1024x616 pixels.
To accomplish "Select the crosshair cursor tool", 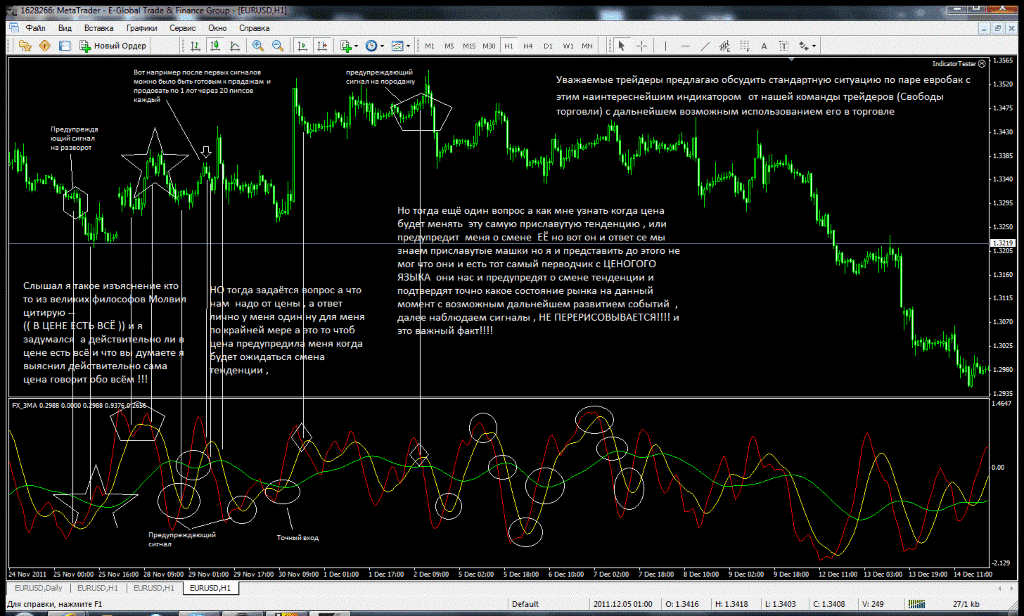I will pyautogui.click(x=641, y=46).
